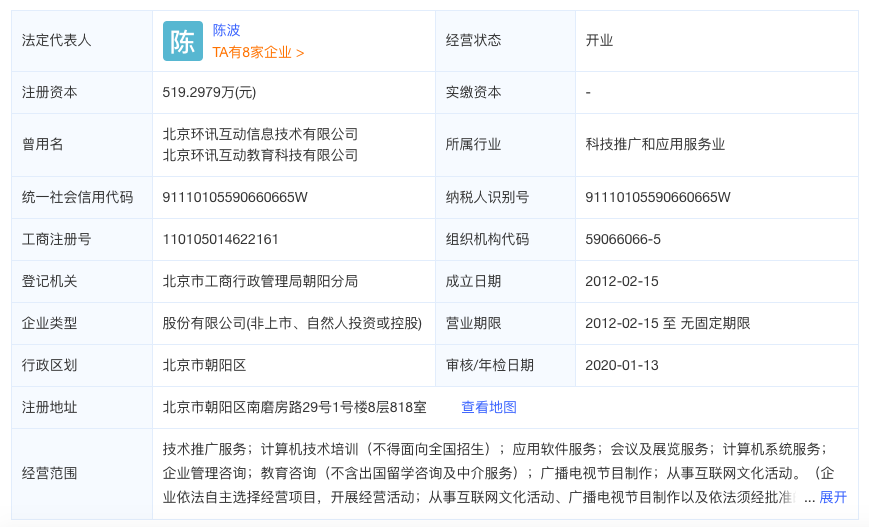Click the 工商注册号 label

pyautogui.click(x=57, y=239)
